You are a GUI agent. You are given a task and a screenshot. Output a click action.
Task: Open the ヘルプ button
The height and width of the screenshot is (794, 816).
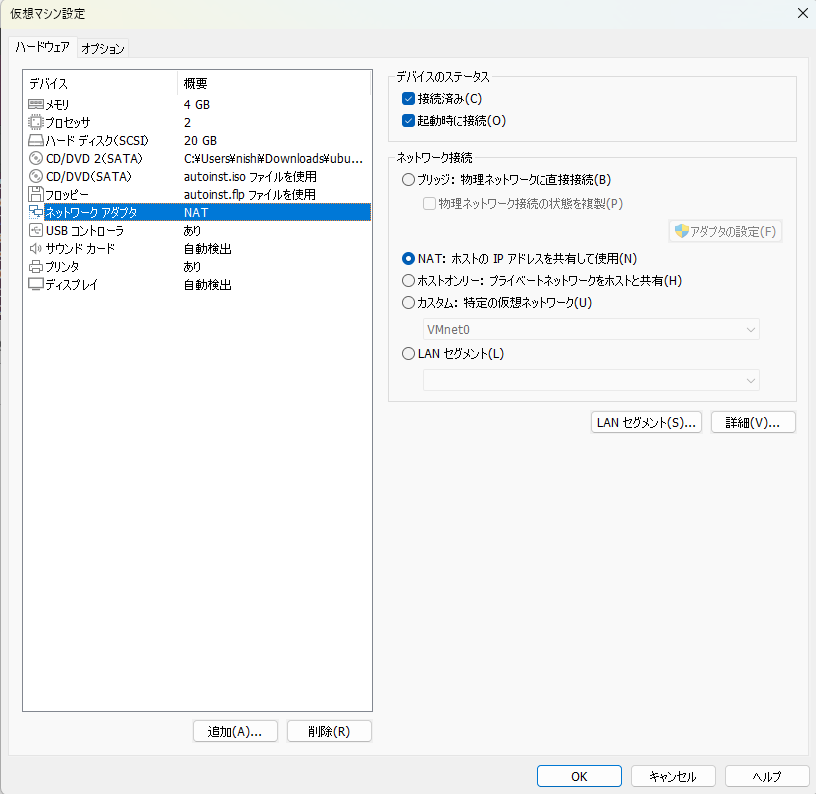coord(767,776)
